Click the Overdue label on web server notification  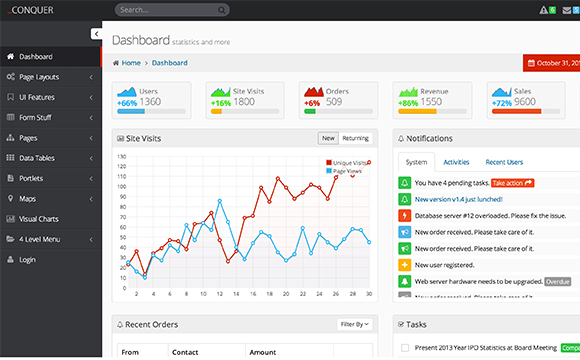tap(557, 282)
